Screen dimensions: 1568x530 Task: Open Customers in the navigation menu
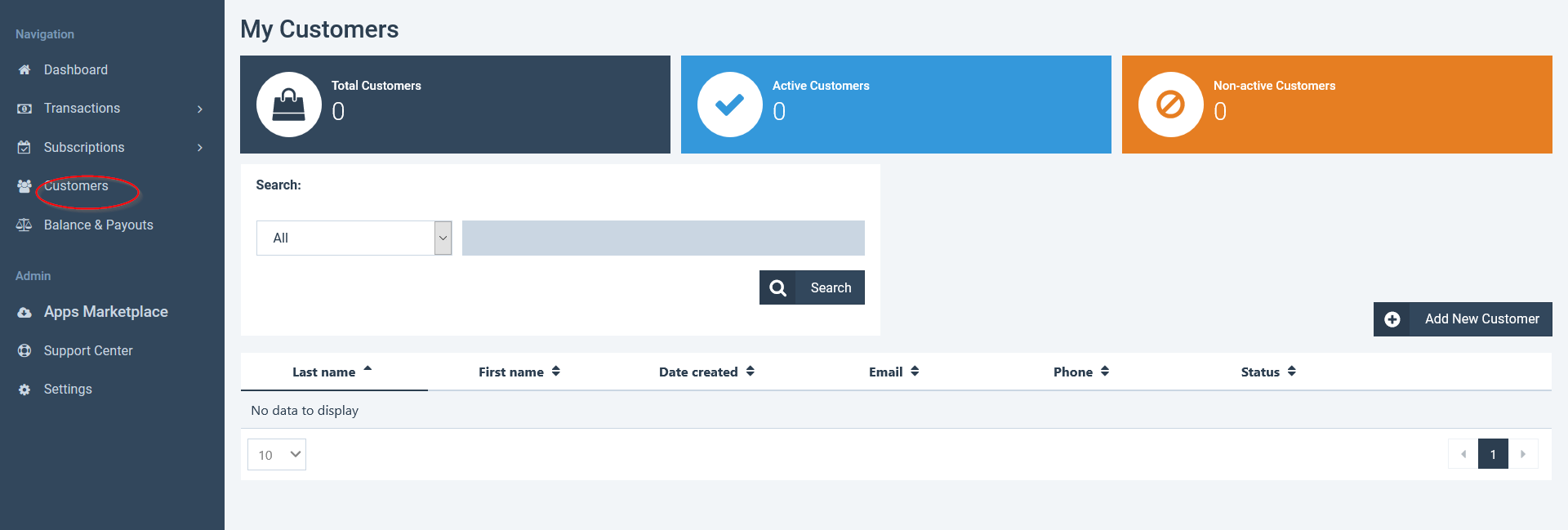(x=76, y=186)
